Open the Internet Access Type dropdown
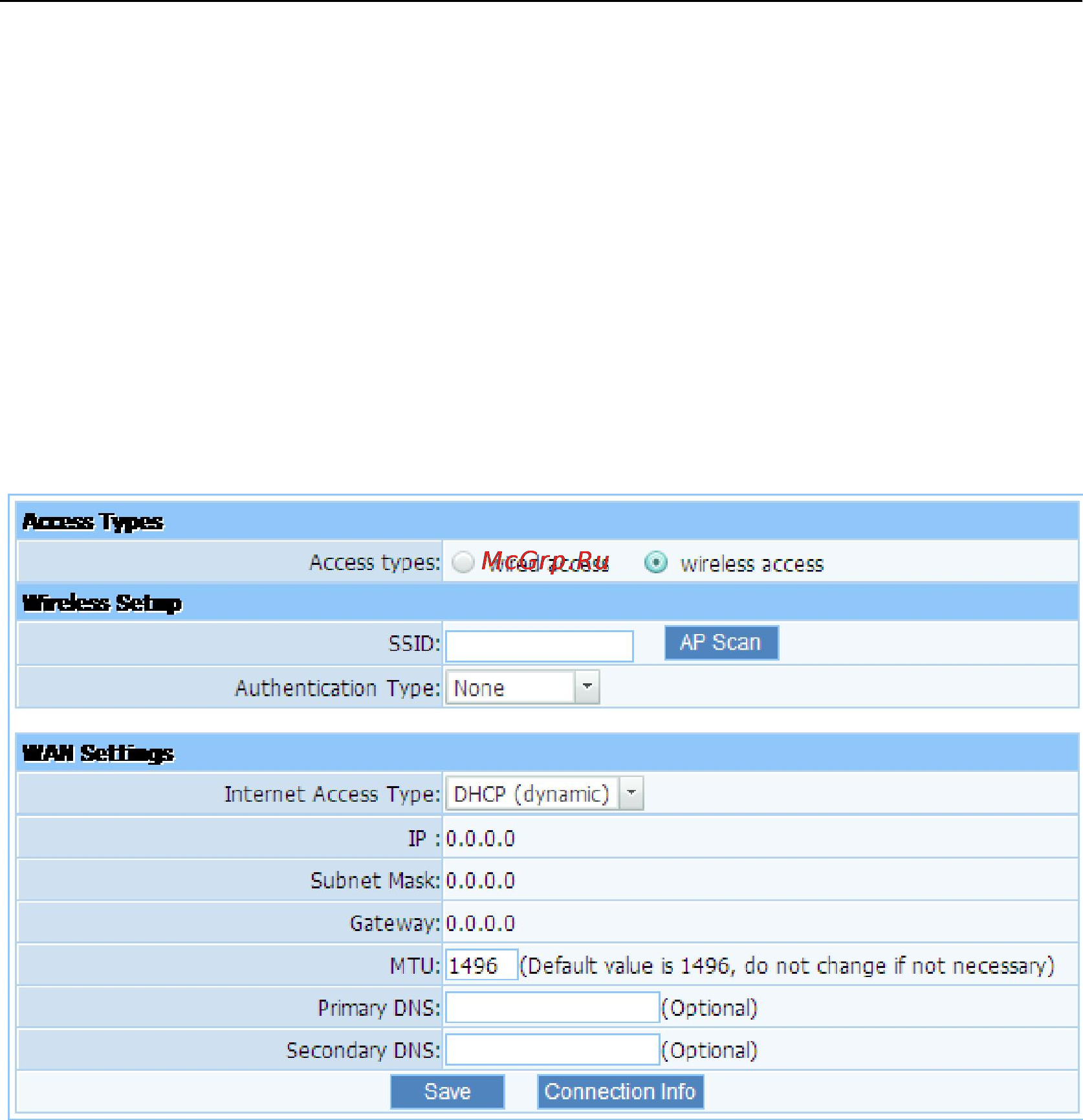 (x=545, y=793)
